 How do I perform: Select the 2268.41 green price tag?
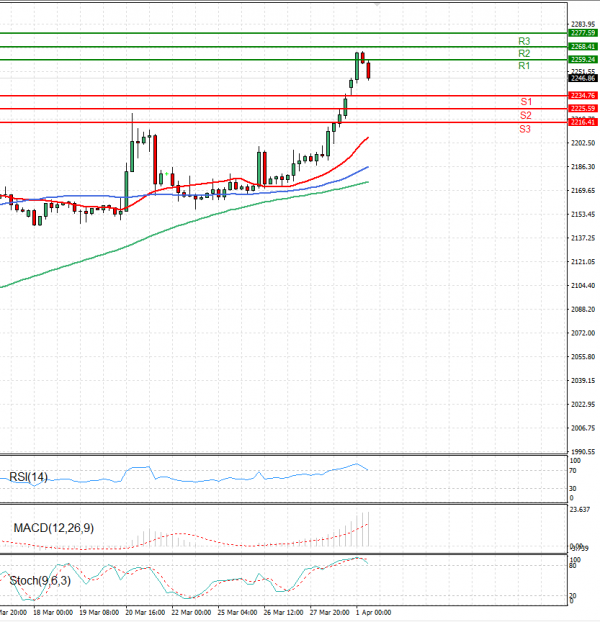coord(583,46)
